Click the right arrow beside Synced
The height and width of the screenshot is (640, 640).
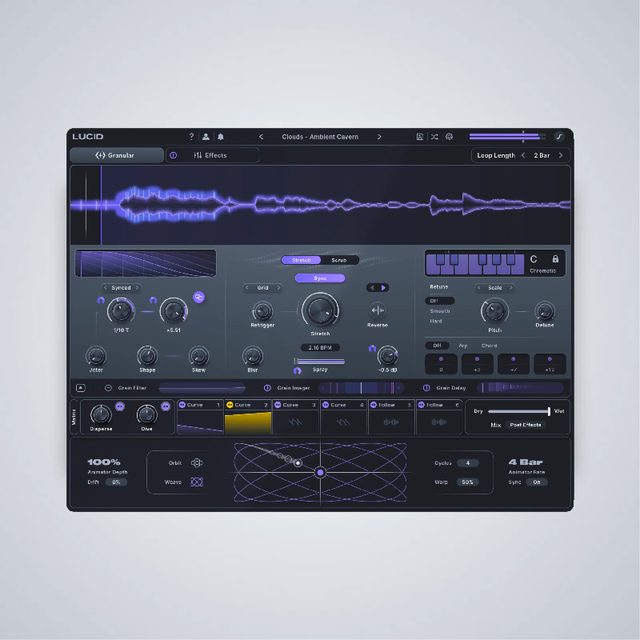(x=138, y=288)
